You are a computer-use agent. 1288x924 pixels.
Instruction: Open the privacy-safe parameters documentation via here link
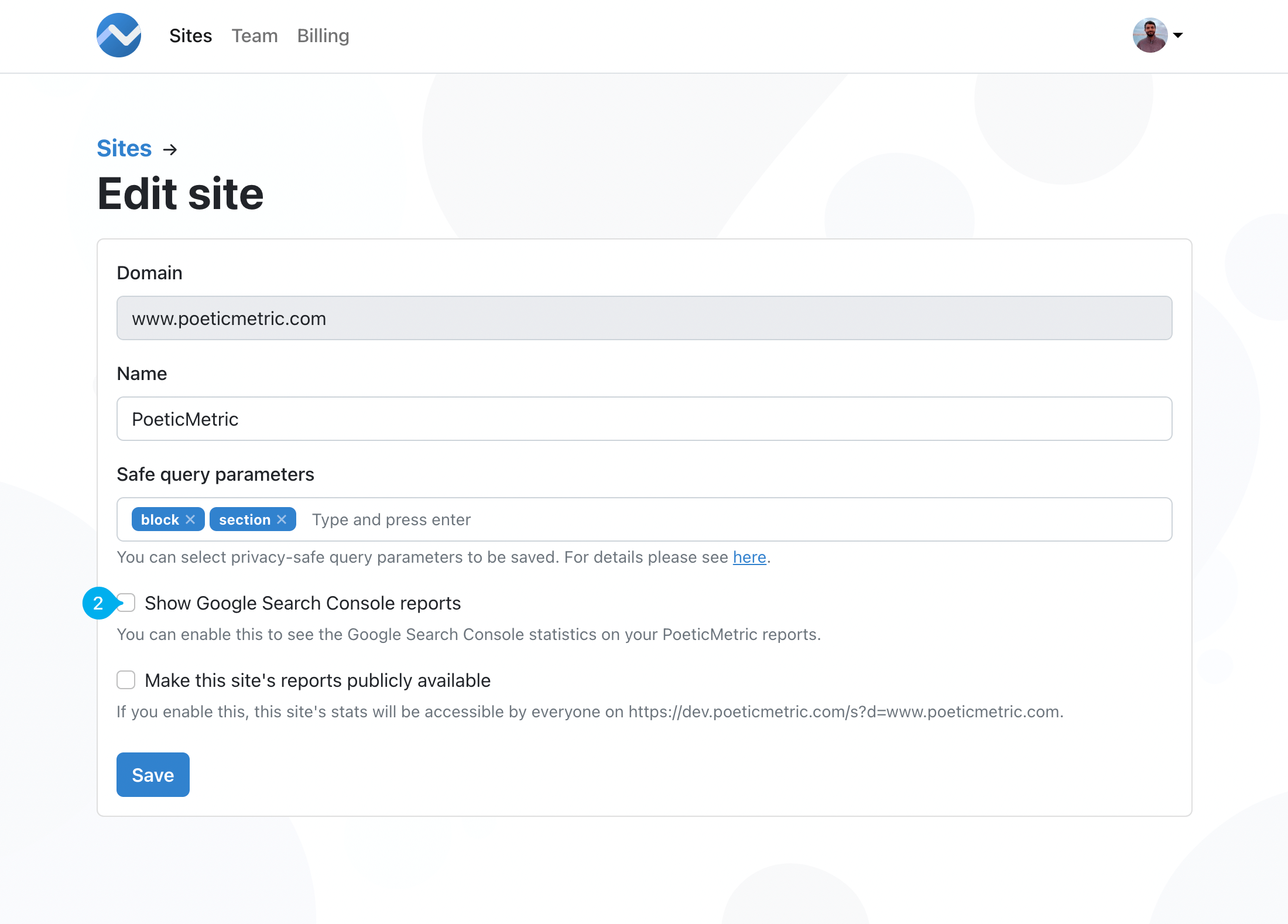tap(749, 557)
